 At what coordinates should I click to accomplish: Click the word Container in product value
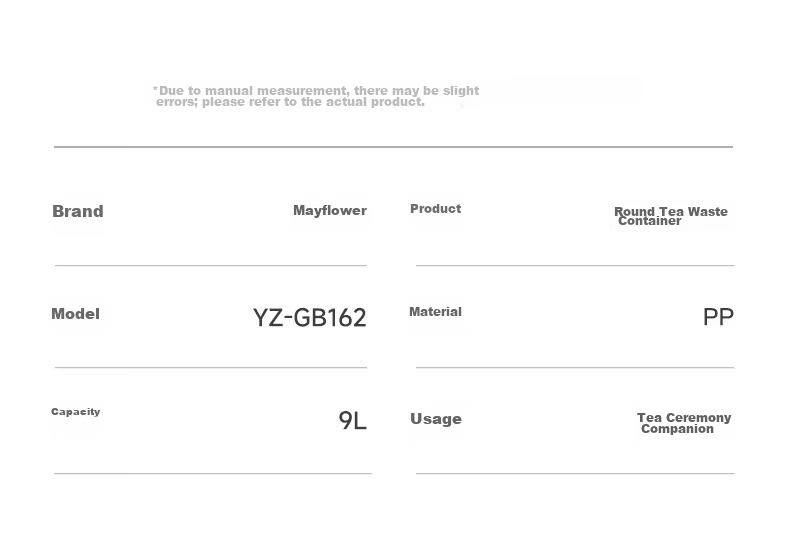click(649, 221)
